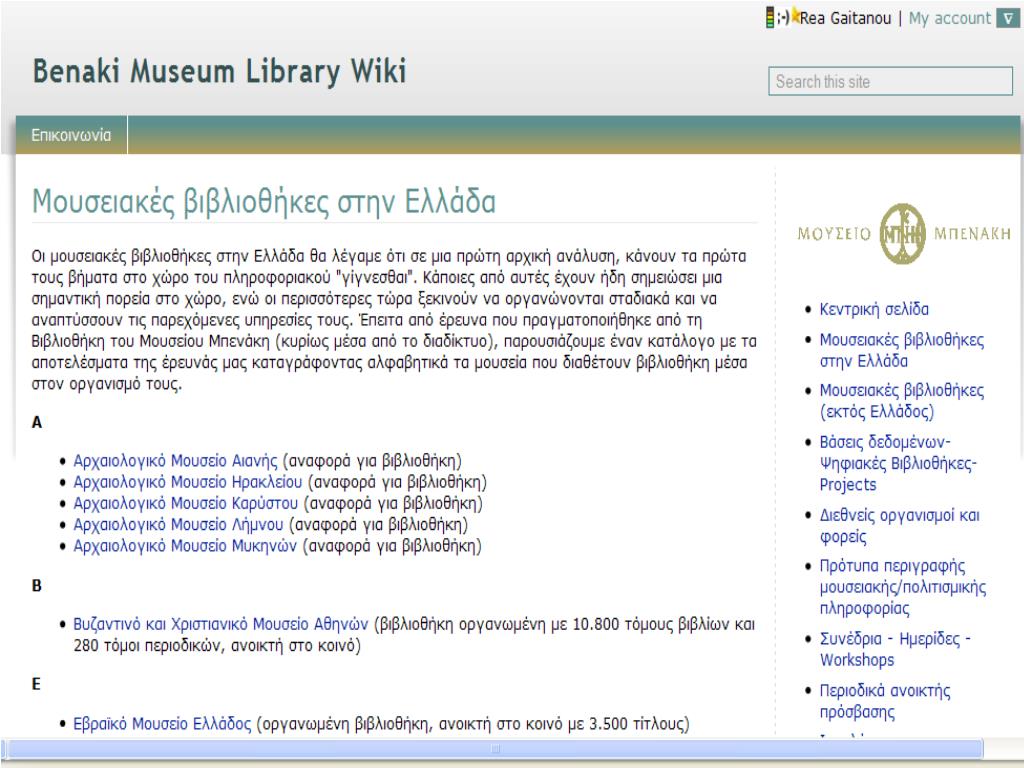Open Διεθνείς οργανισμοί και φορείς link
Screen dimensions: 1024x768
[x=899, y=526]
